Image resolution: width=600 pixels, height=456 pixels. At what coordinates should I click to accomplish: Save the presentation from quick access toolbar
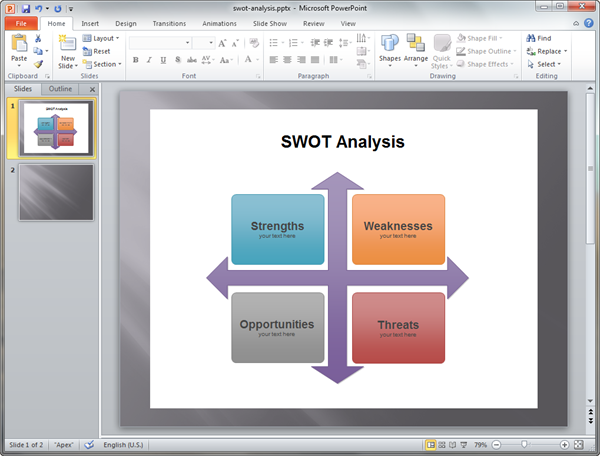[25, 7]
